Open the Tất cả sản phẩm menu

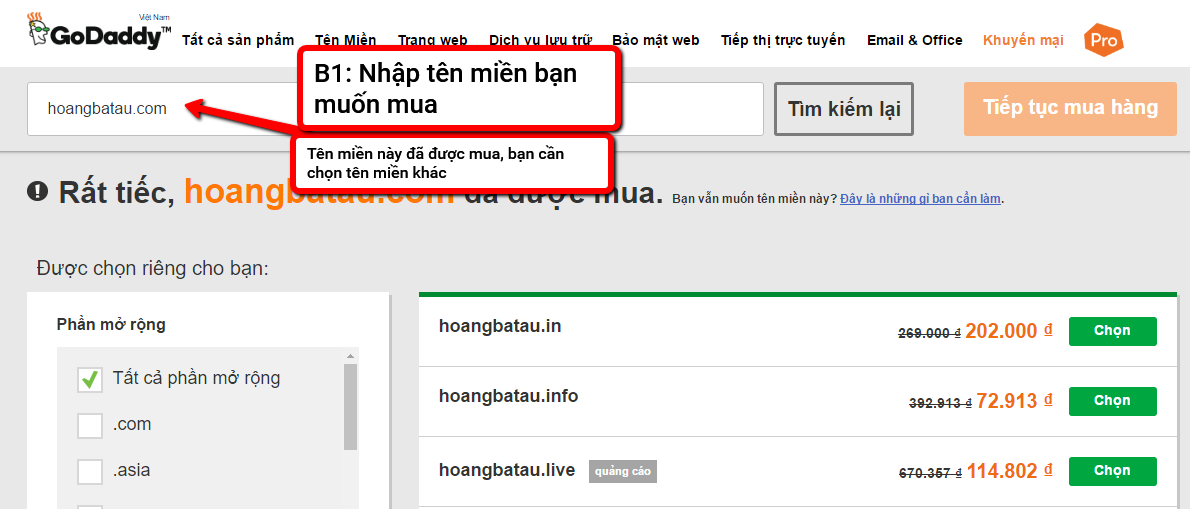238,41
